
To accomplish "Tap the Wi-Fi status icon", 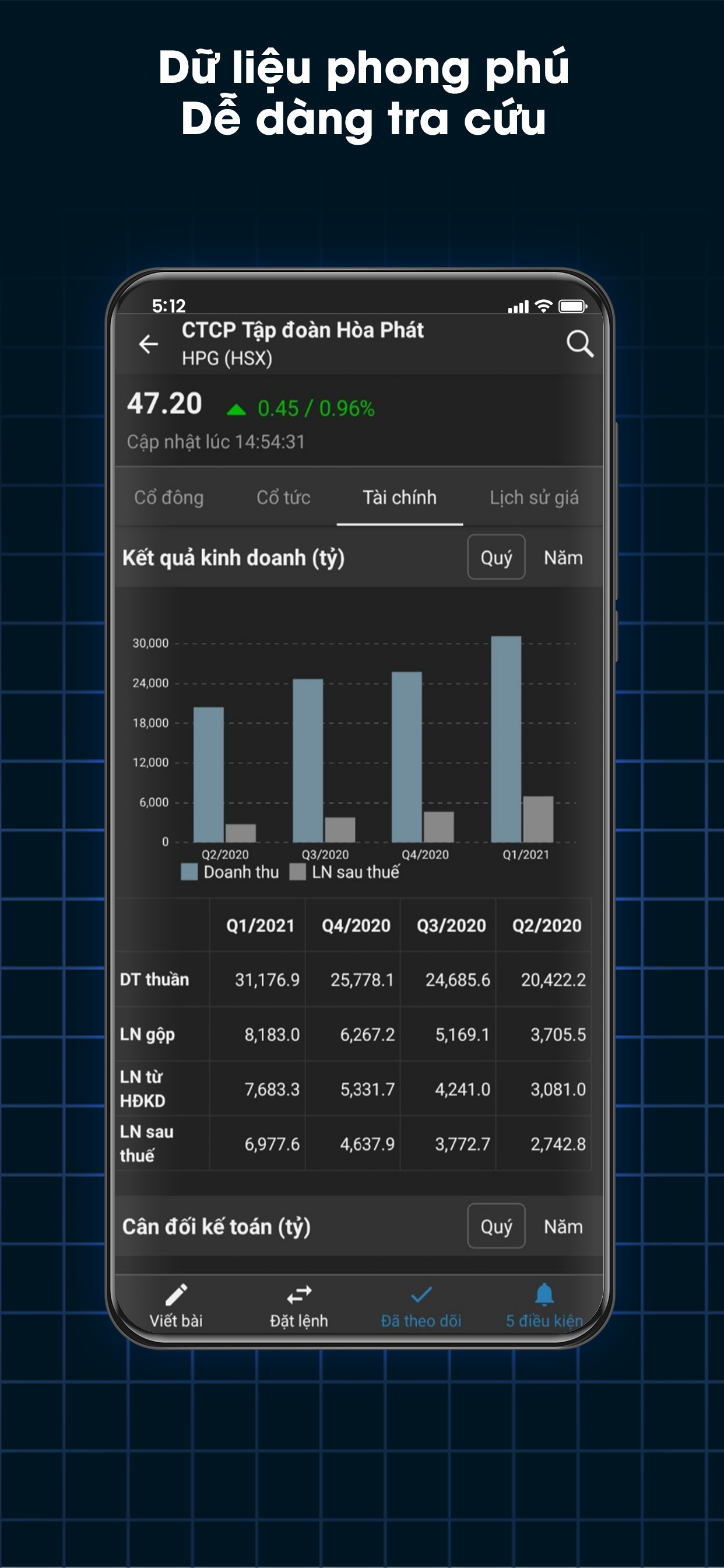I will (543, 306).
